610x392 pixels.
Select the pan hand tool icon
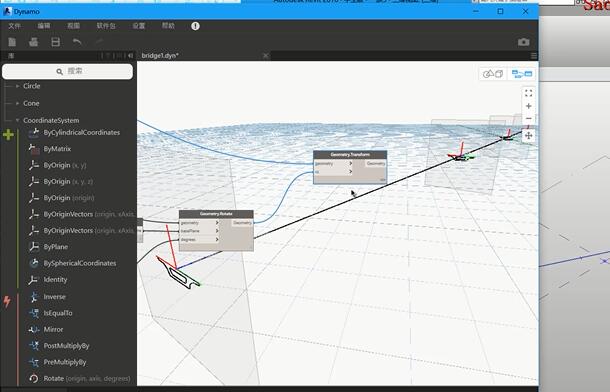pyautogui.click(x=528, y=135)
